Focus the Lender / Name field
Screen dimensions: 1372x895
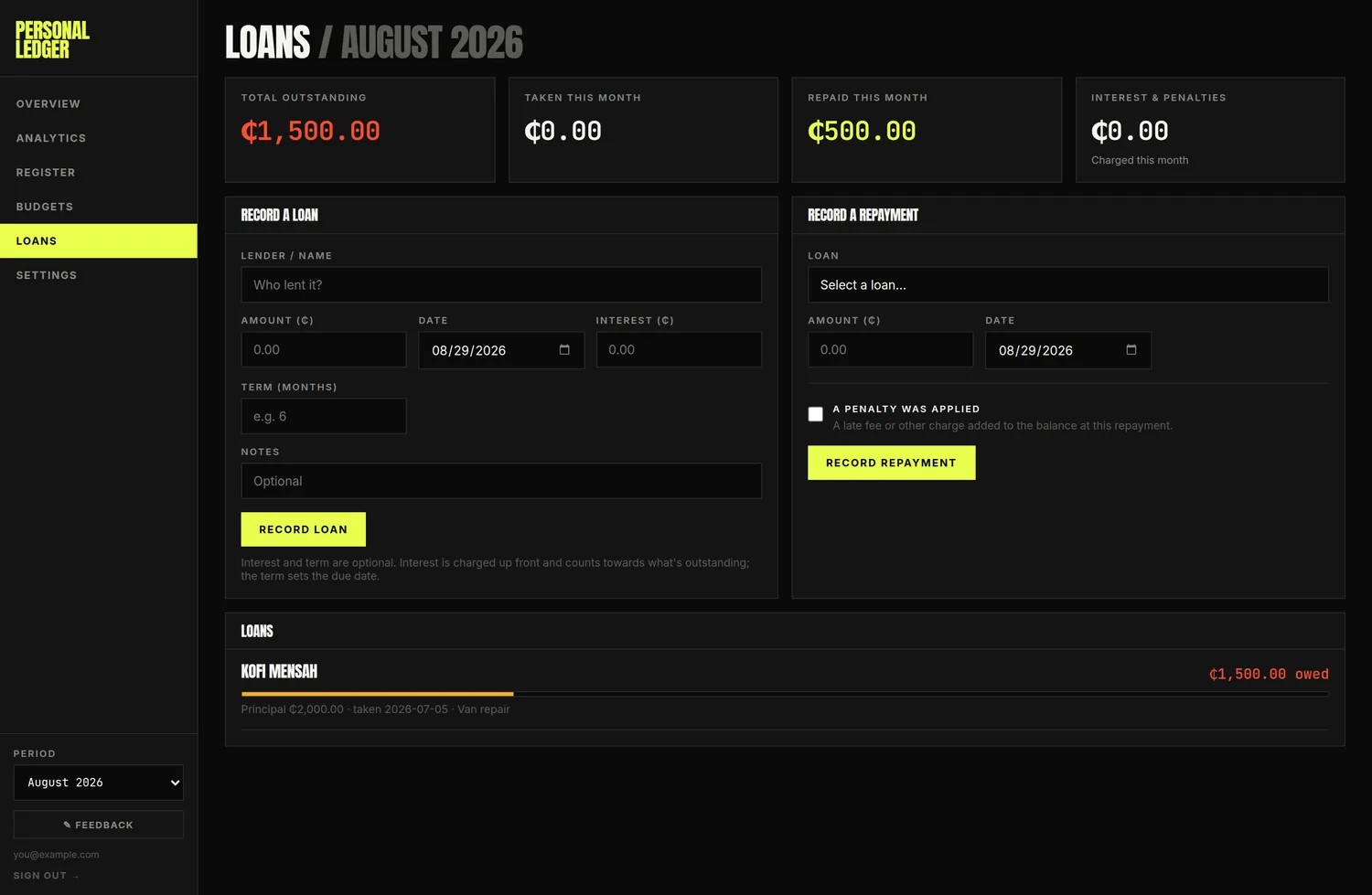(x=501, y=285)
